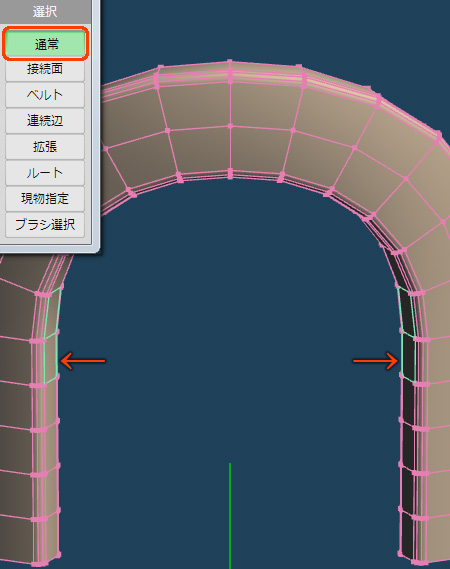Click the green vertical axis line

tap(230, 515)
